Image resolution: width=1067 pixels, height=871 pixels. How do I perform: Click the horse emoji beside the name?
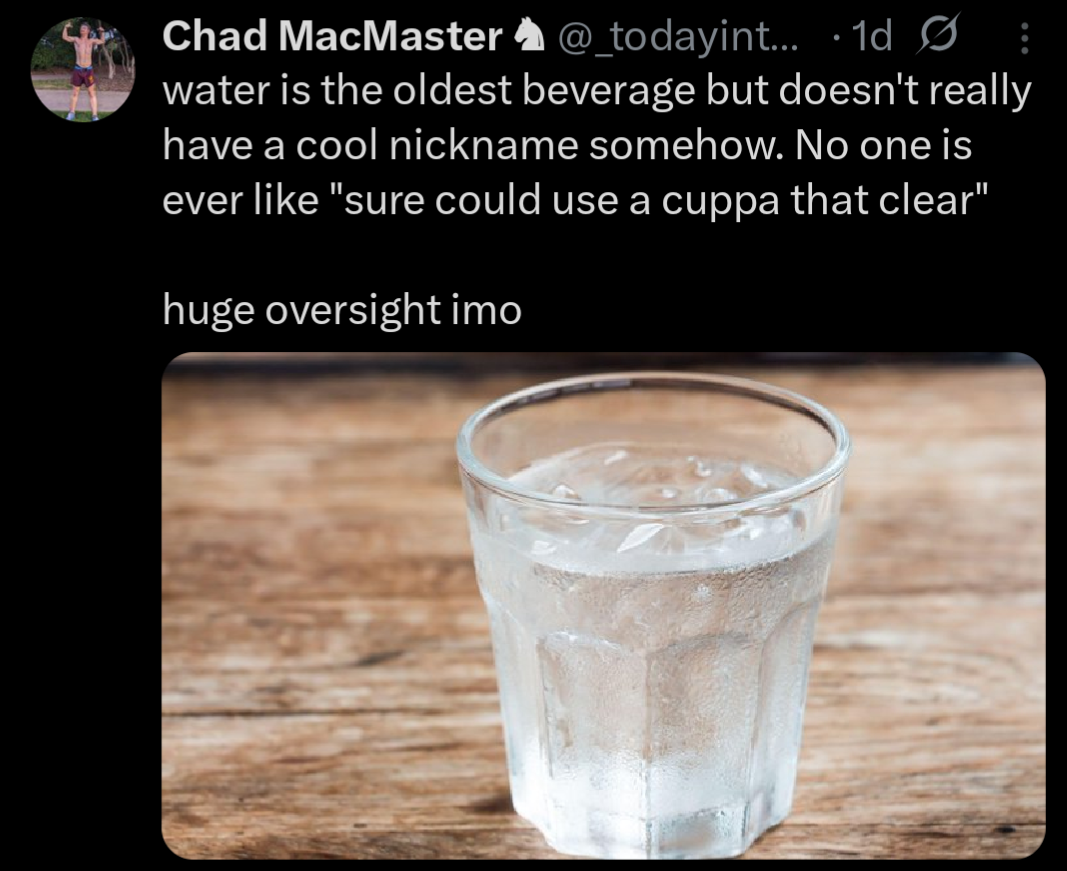(x=523, y=38)
